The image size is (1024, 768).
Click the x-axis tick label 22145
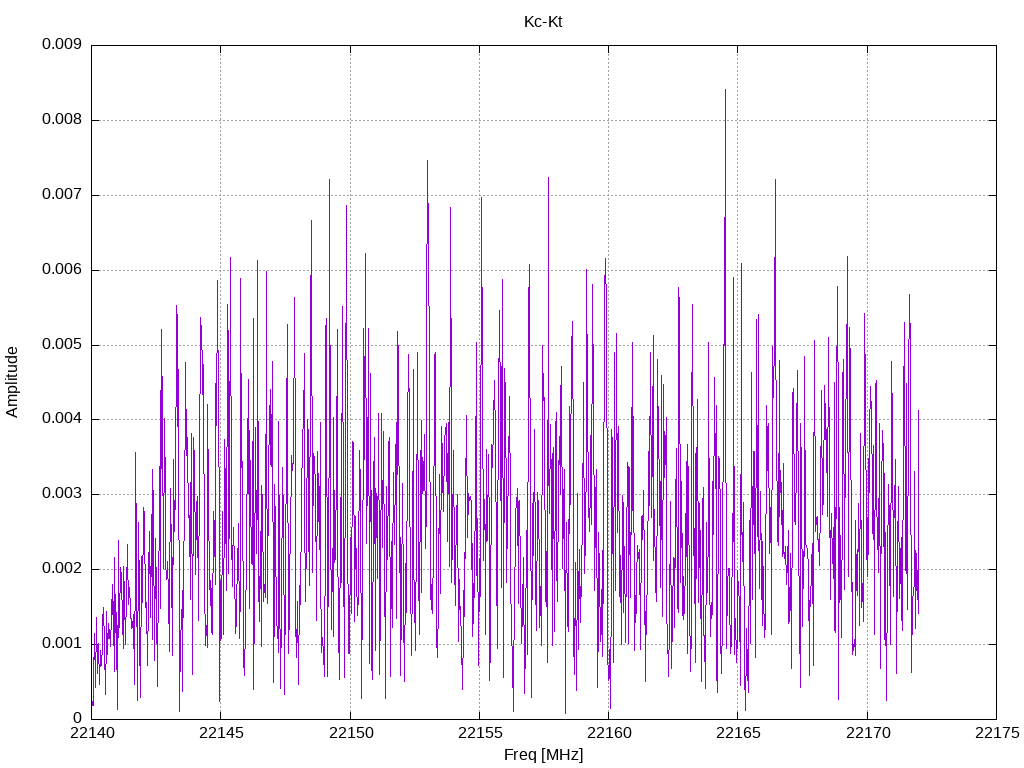coord(221,733)
